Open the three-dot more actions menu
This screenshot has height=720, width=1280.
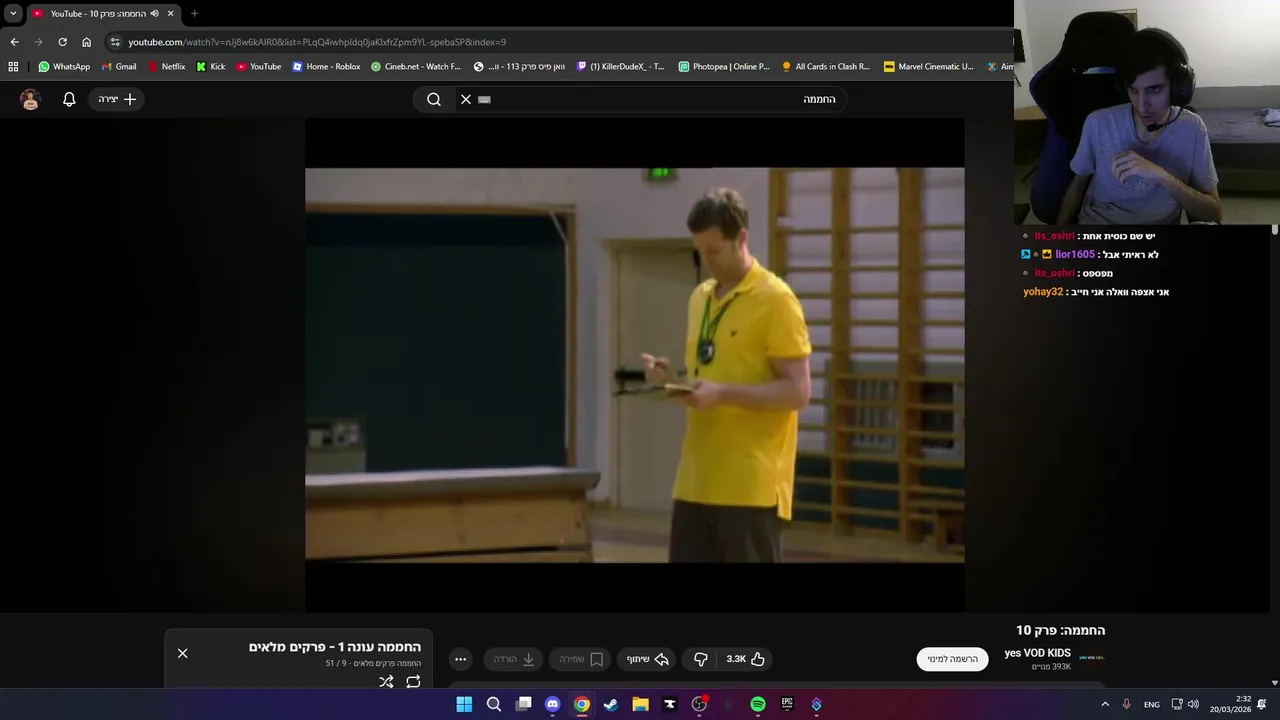[460, 659]
